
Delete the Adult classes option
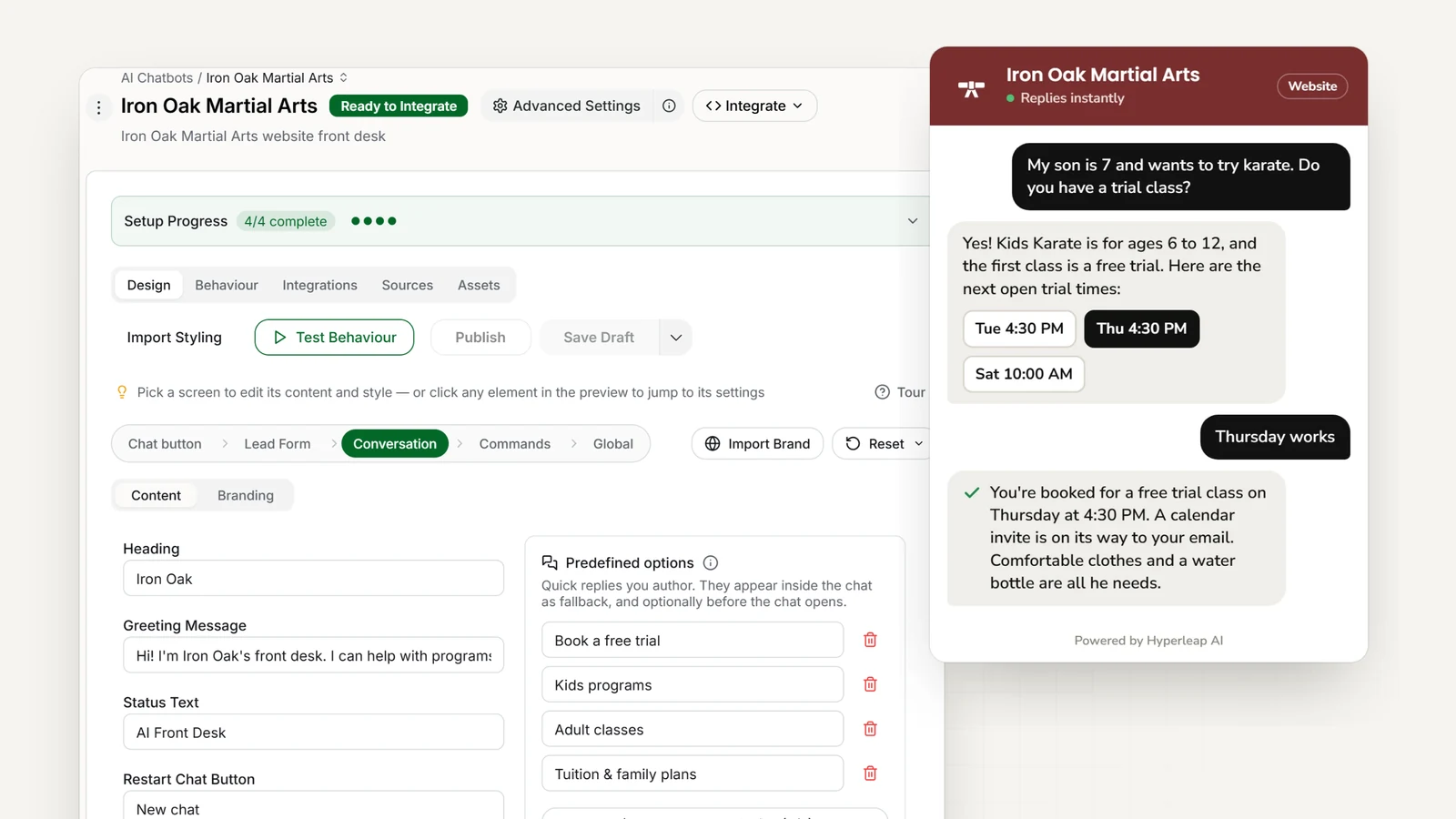point(870,729)
